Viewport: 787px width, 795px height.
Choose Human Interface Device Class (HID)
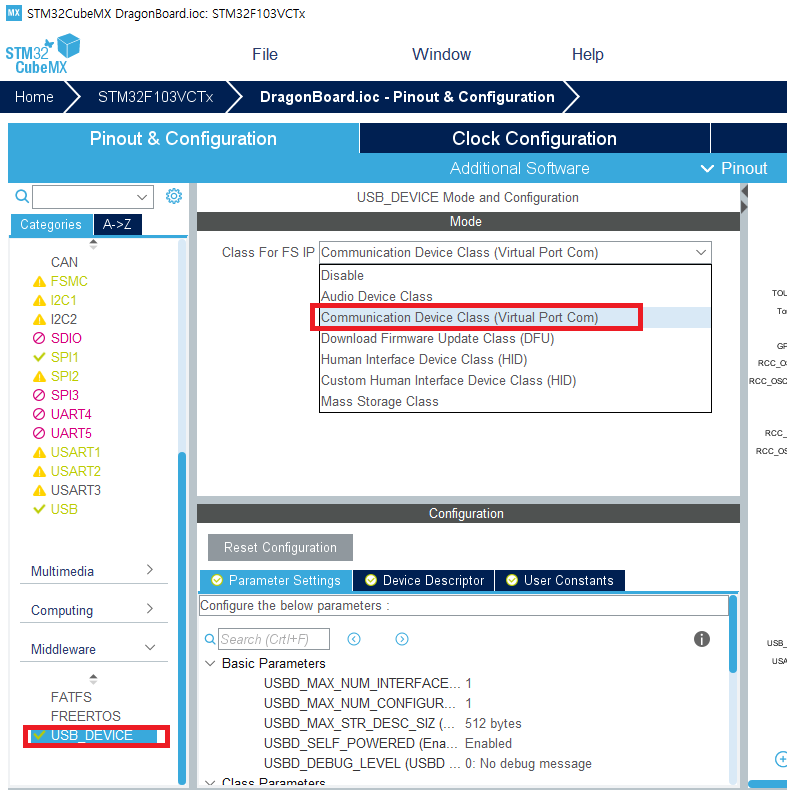(515, 359)
